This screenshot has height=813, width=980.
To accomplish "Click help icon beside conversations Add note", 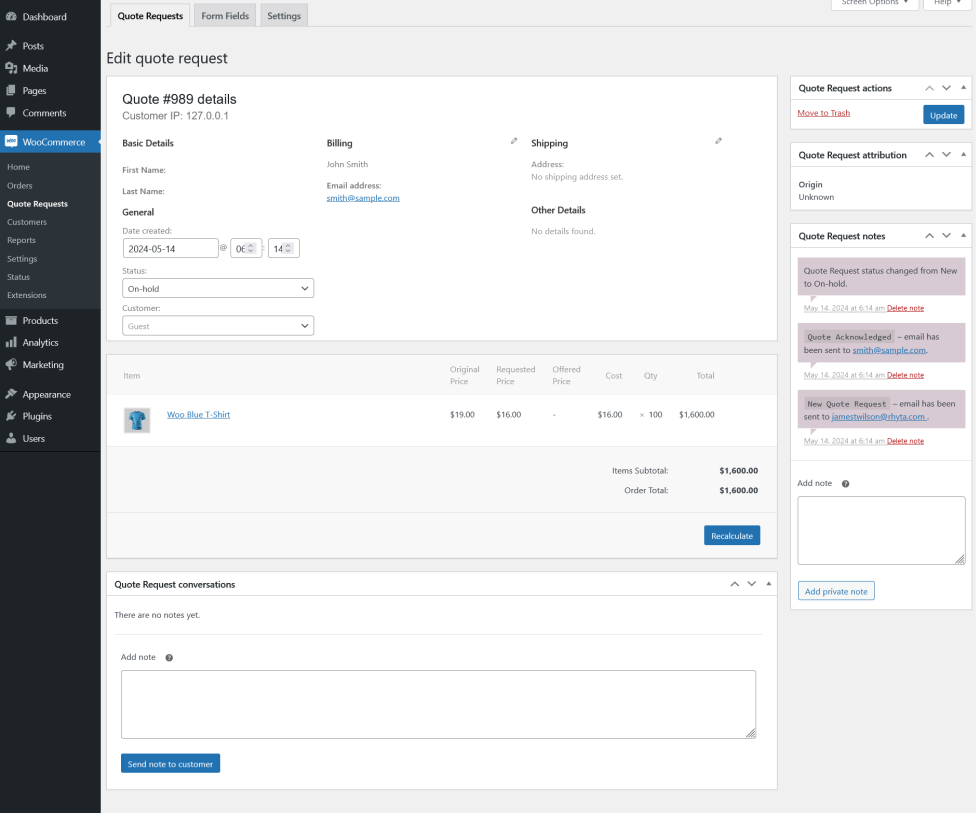I will (x=169, y=657).
